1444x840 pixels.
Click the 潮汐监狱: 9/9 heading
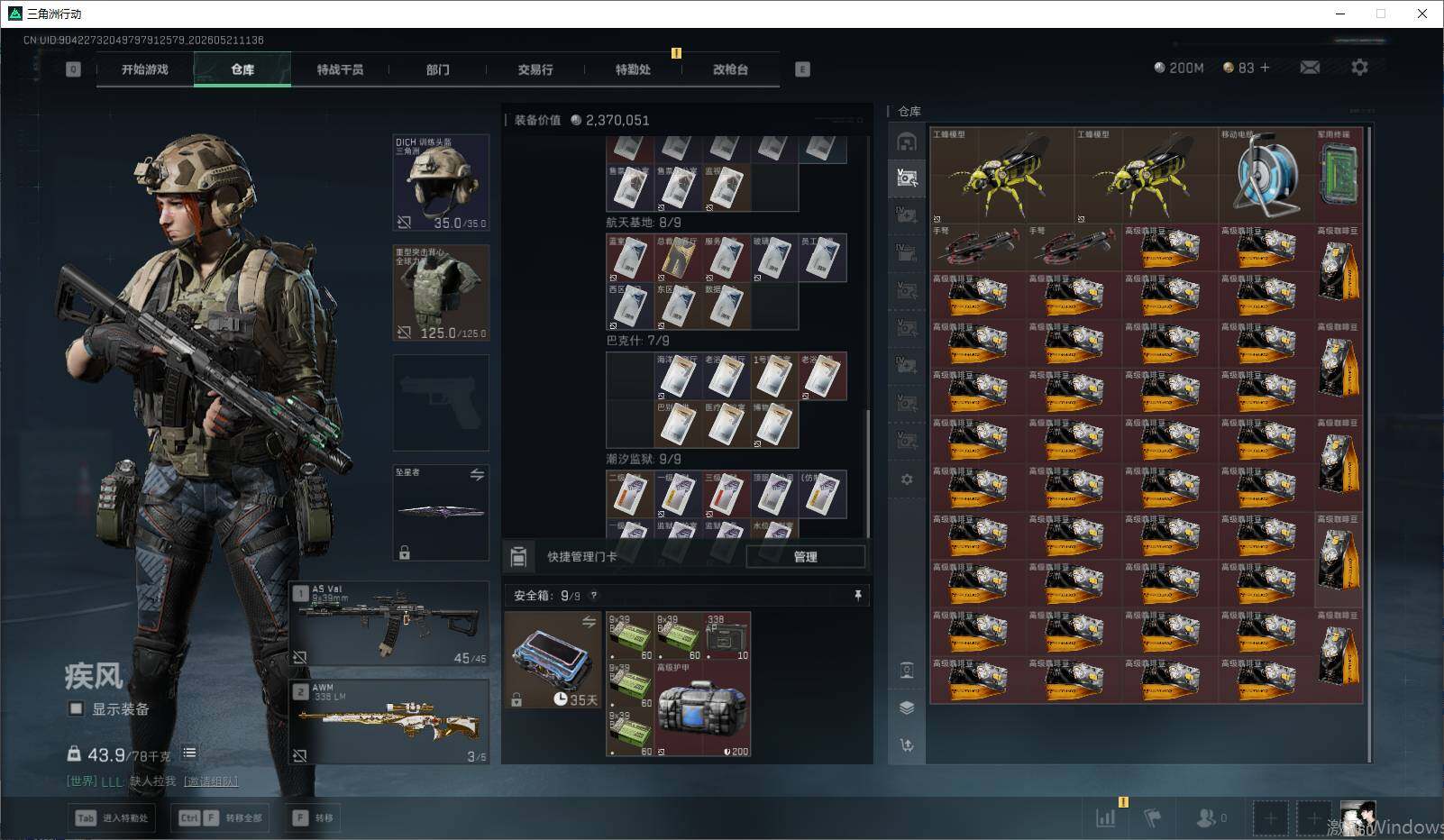pyautogui.click(x=644, y=460)
